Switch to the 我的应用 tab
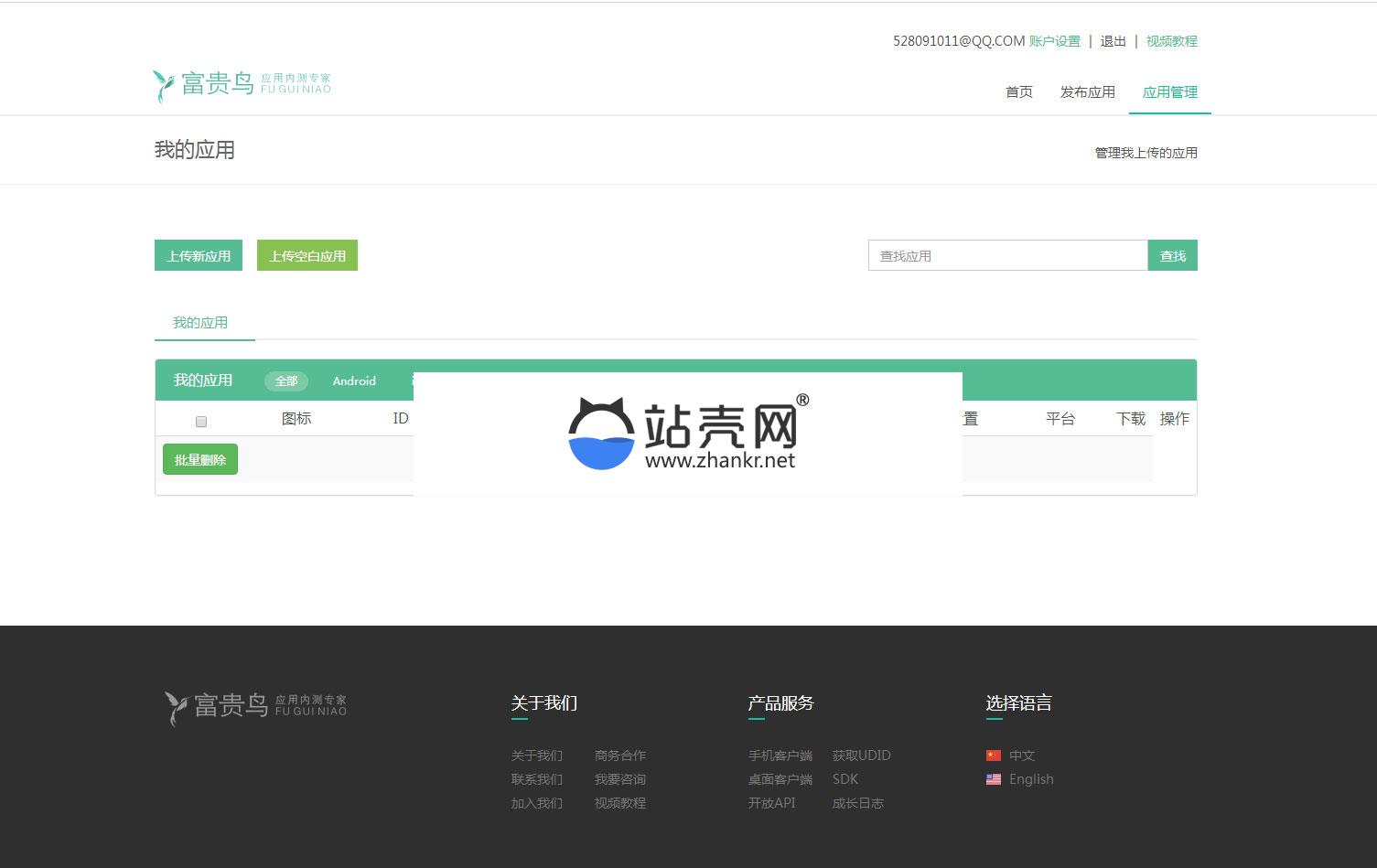The height and width of the screenshot is (868, 1377). click(x=200, y=323)
